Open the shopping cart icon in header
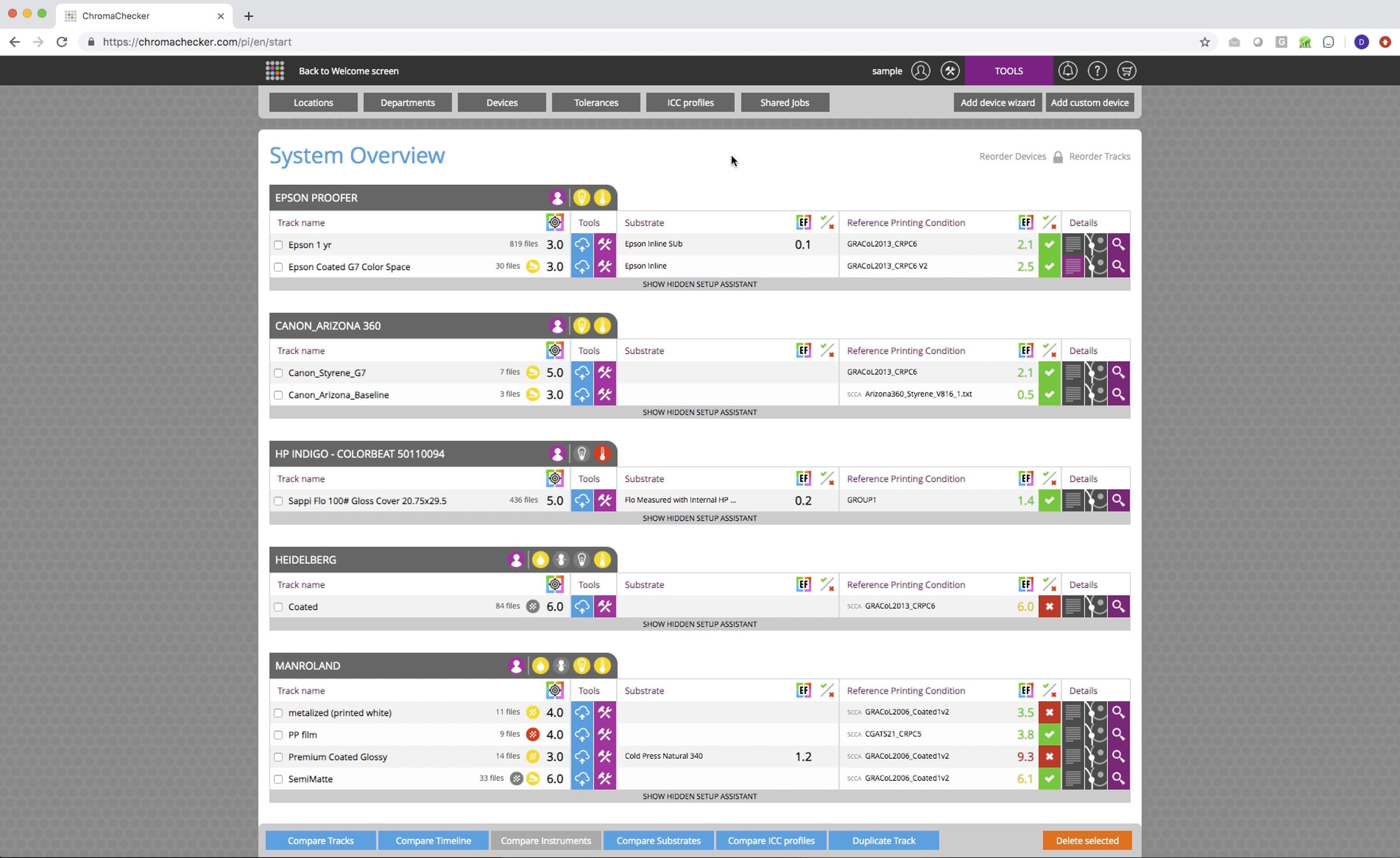Screen dimensions: 1400x858 1126,71
